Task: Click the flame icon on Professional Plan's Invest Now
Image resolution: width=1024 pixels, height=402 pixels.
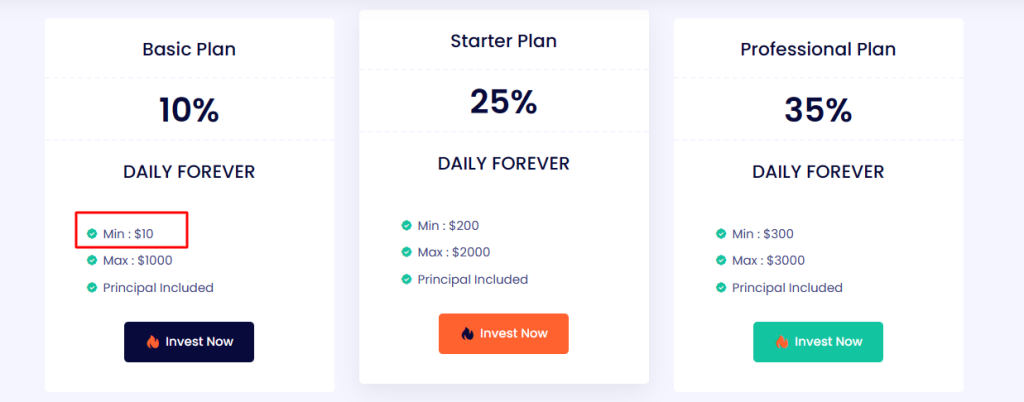Action: [782, 342]
